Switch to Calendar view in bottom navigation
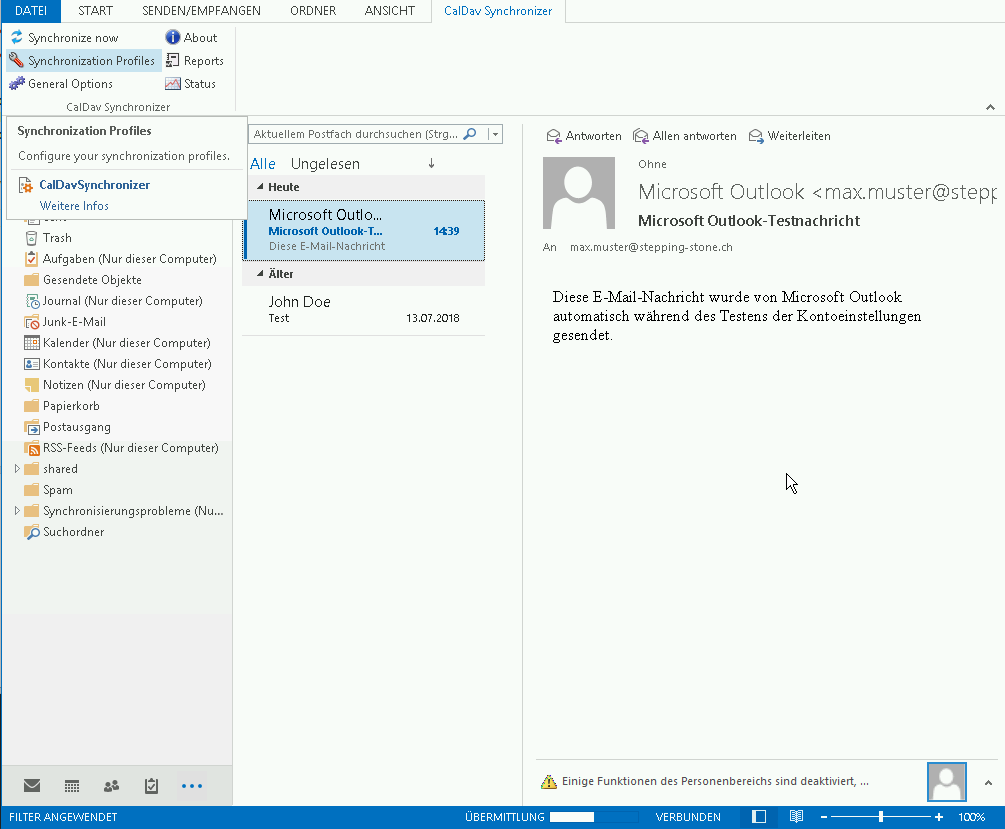 [x=72, y=786]
